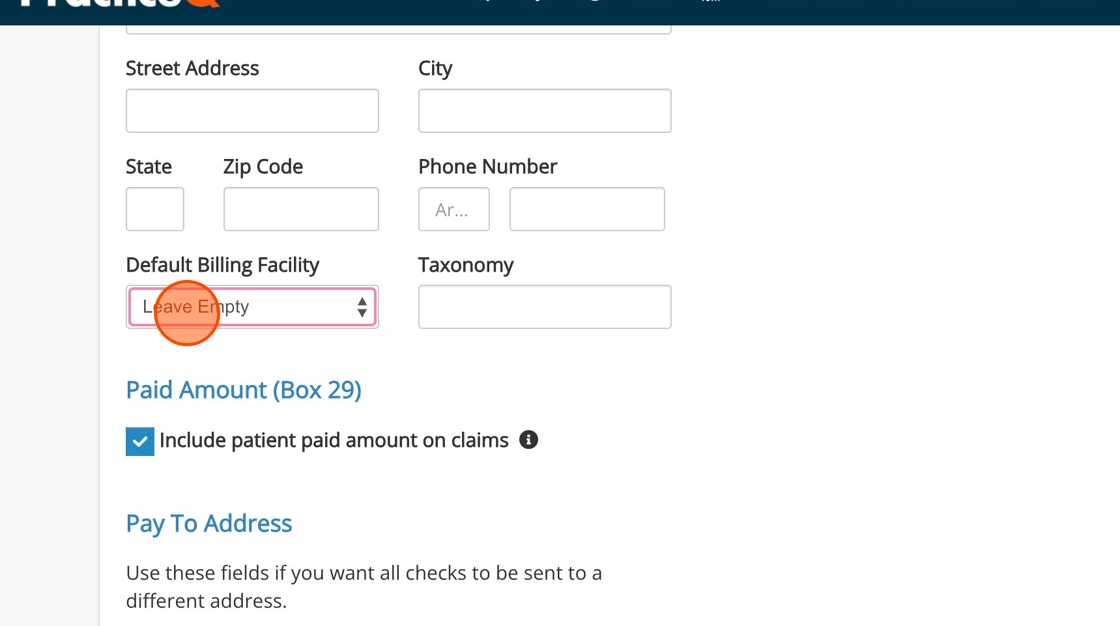Viewport: 1120px width, 626px height.
Task: Click the Zip Code label text
Action: tap(263, 167)
